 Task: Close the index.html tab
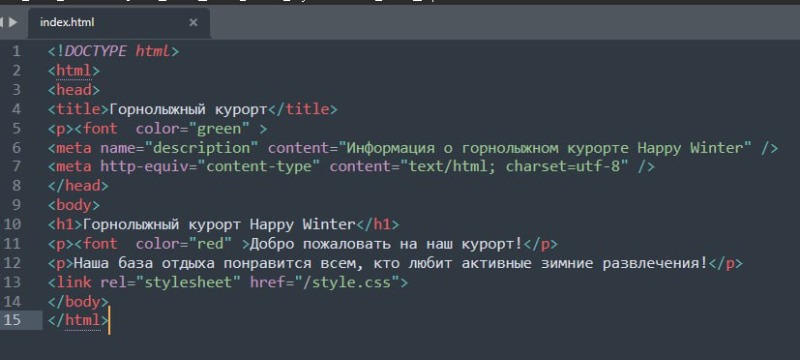pos(193,22)
